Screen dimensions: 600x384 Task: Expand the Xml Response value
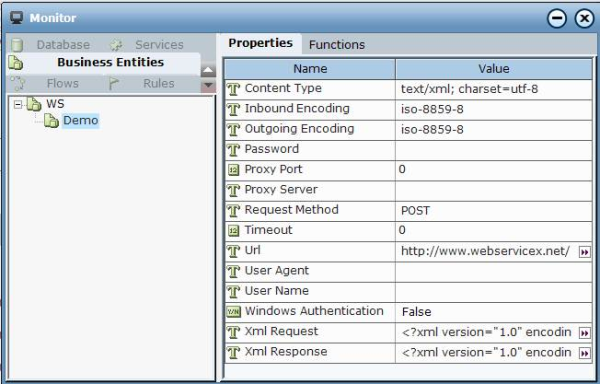[x=584, y=353]
